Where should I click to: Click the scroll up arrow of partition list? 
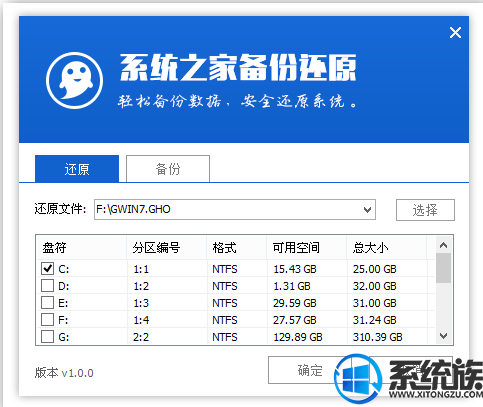443,245
